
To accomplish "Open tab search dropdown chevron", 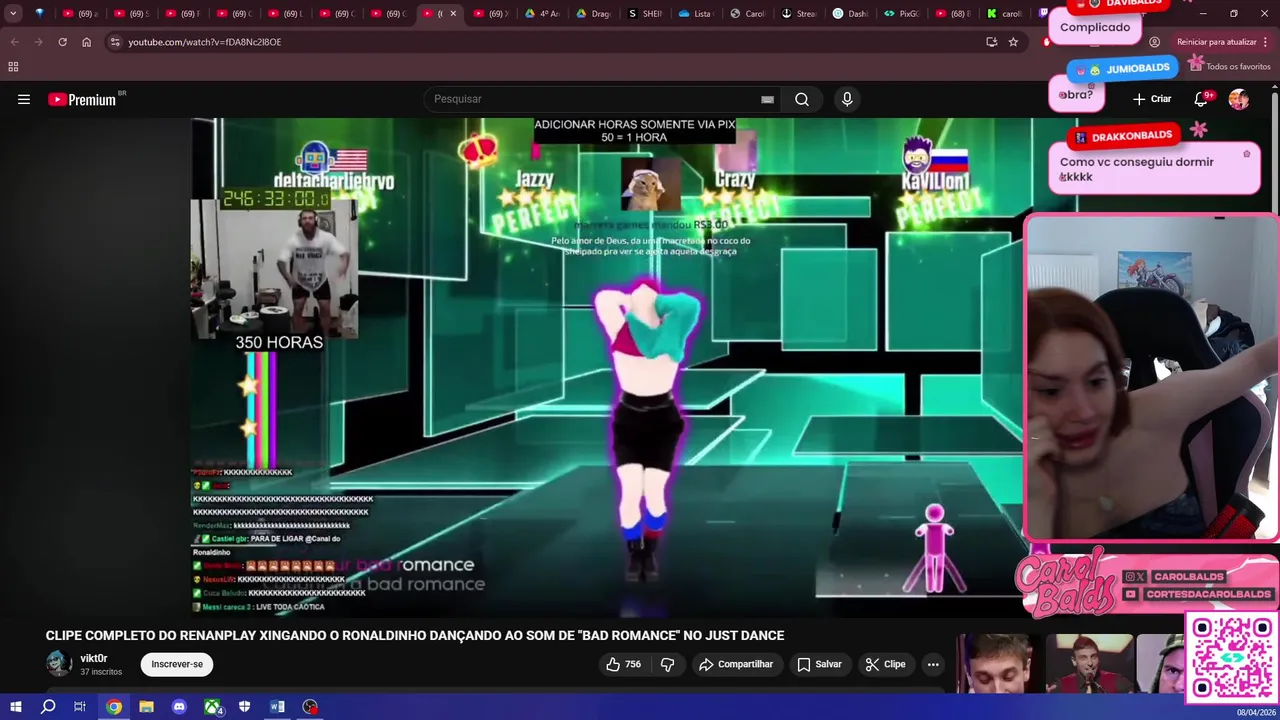I will (x=13, y=13).
